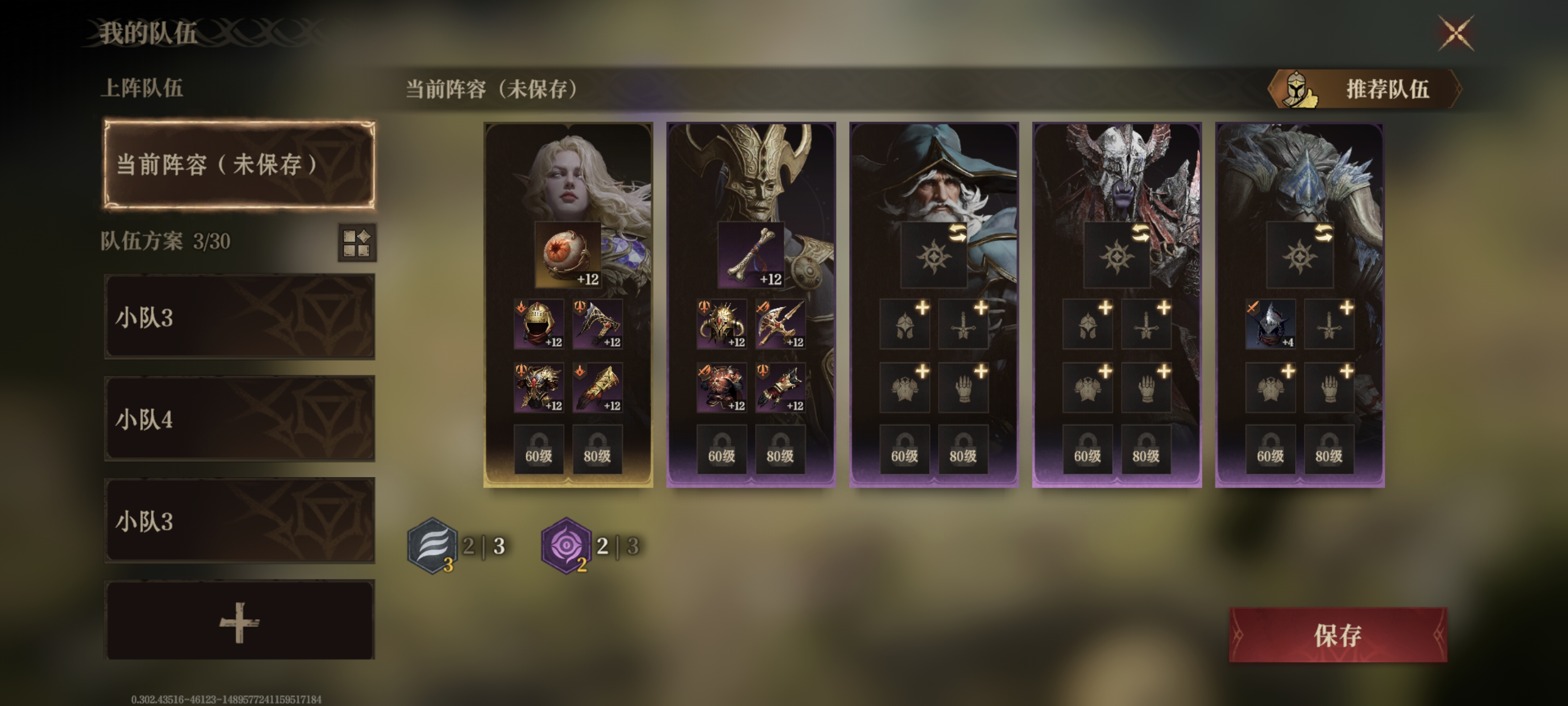Image resolution: width=1568 pixels, height=706 pixels.
Task: Click the blue helm +4 on fifth hero
Action: [x=1270, y=324]
